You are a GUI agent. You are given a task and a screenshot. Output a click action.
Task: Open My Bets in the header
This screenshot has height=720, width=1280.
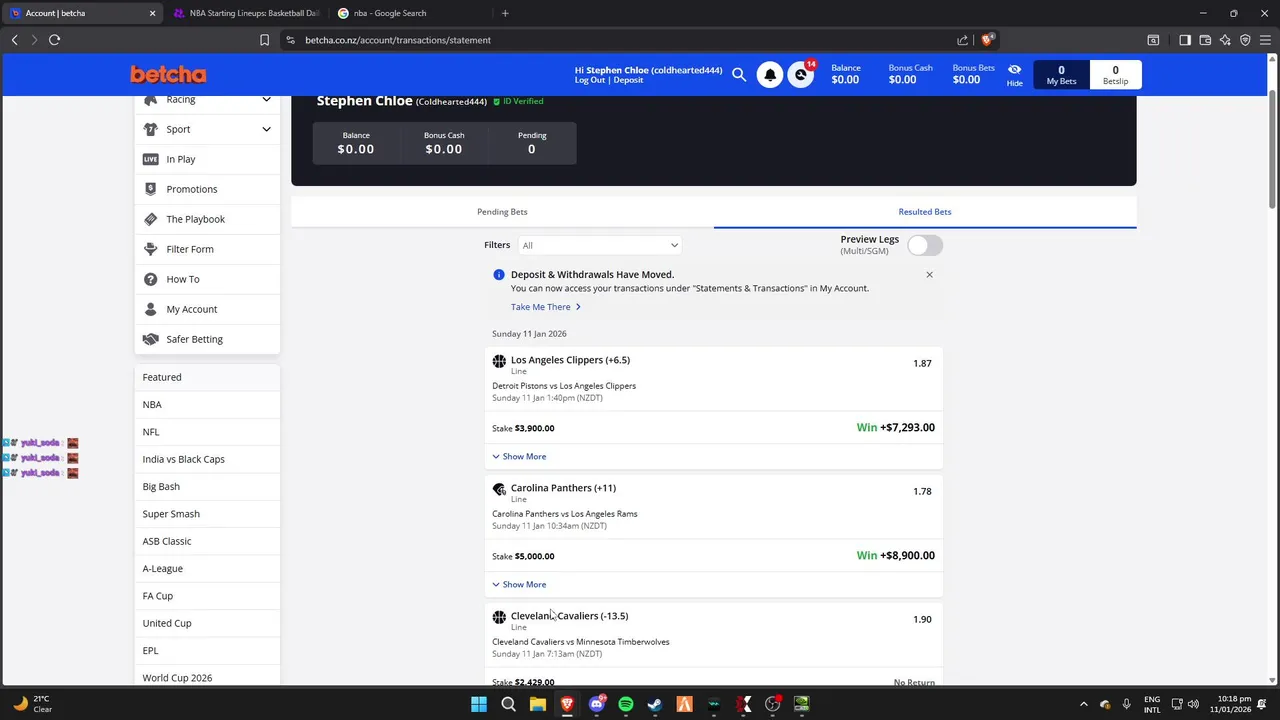[x=1061, y=75]
